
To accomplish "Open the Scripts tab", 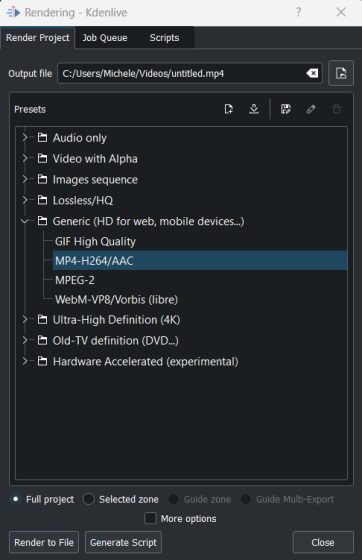I will [x=164, y=38].
